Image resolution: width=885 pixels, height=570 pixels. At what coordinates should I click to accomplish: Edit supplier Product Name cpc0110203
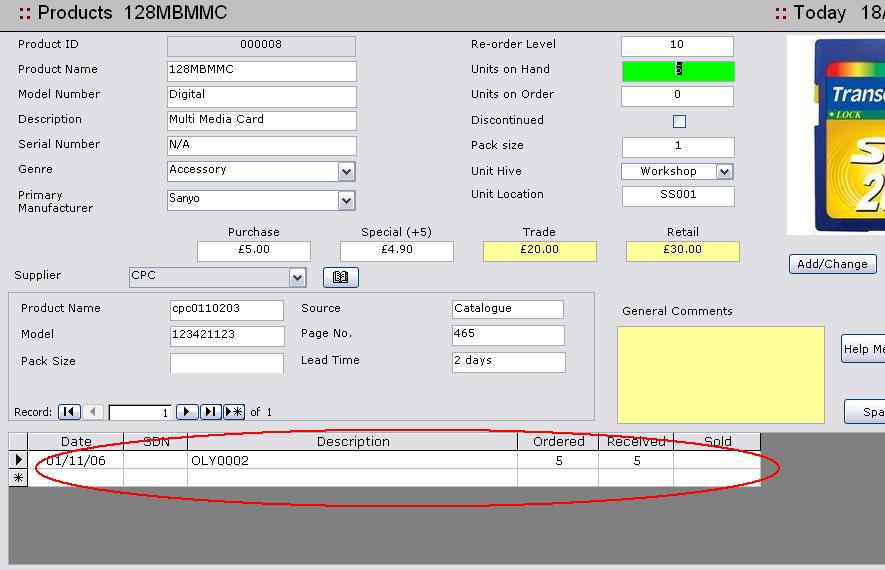pyautogui.click(x=227, y=310)
